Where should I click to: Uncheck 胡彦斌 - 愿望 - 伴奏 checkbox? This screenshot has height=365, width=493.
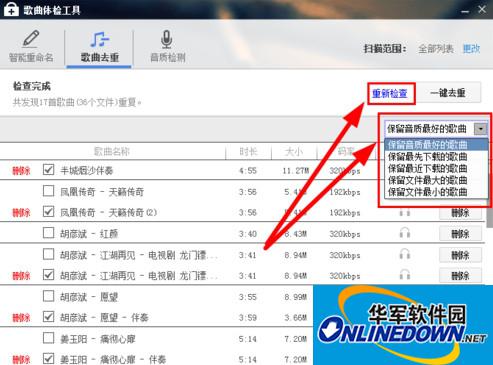(x=49, y=317)
